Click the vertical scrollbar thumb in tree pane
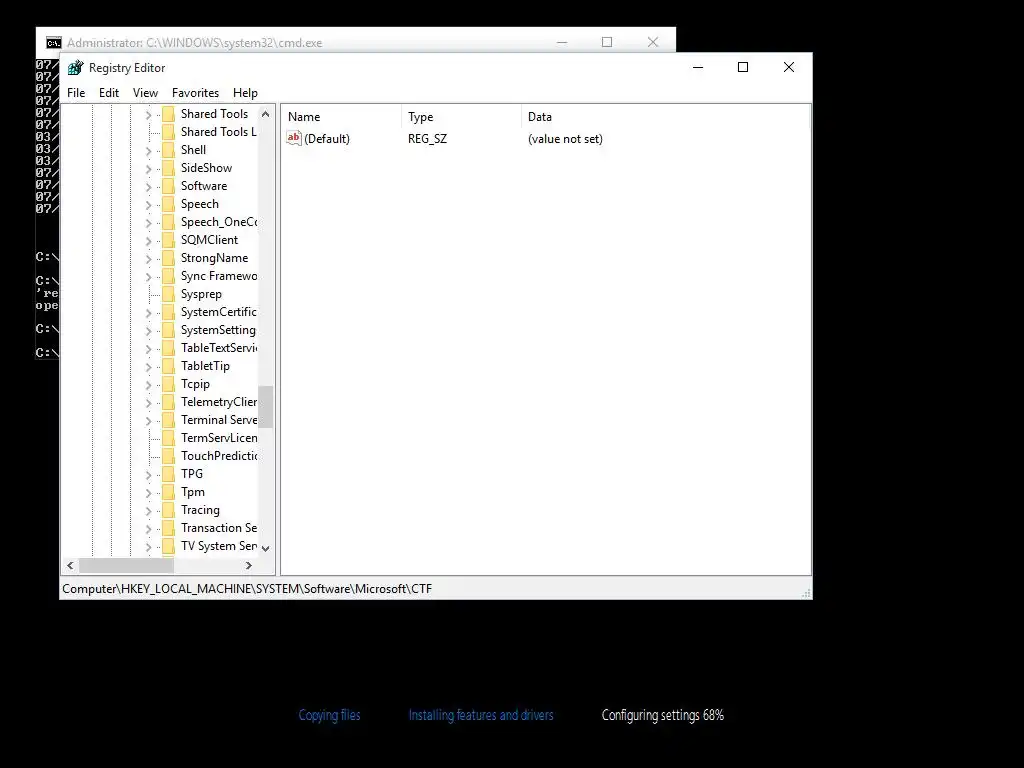The height and width of the screenshot is (768, 1024). click(265, 406)
